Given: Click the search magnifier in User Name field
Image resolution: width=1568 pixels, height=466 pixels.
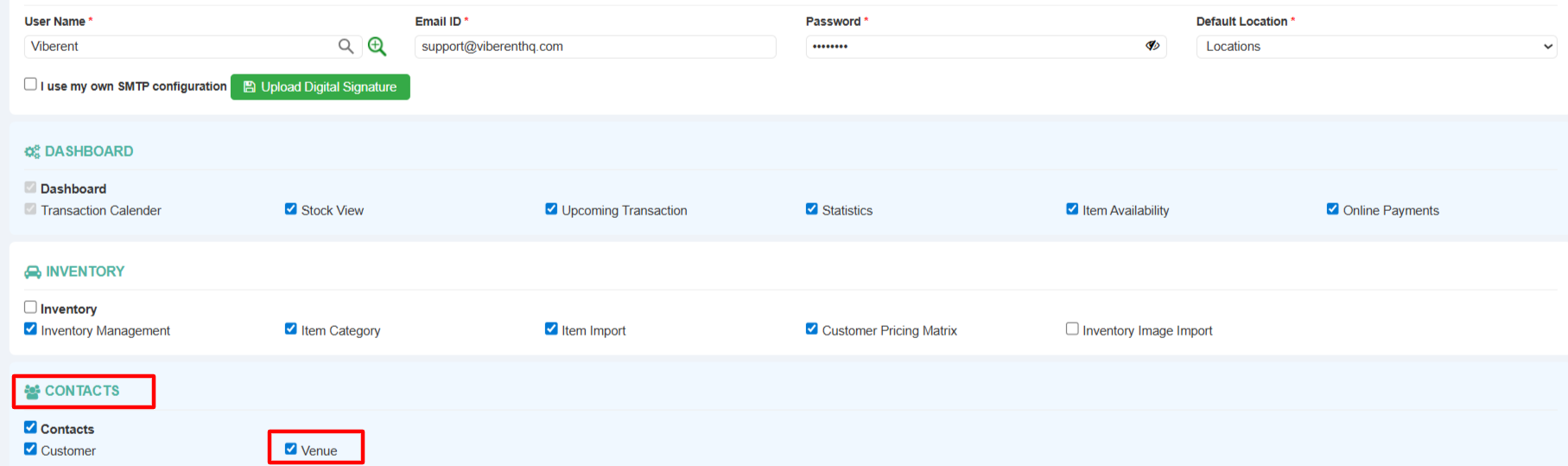Looking at the screenshot, I should tap(346, 47).
